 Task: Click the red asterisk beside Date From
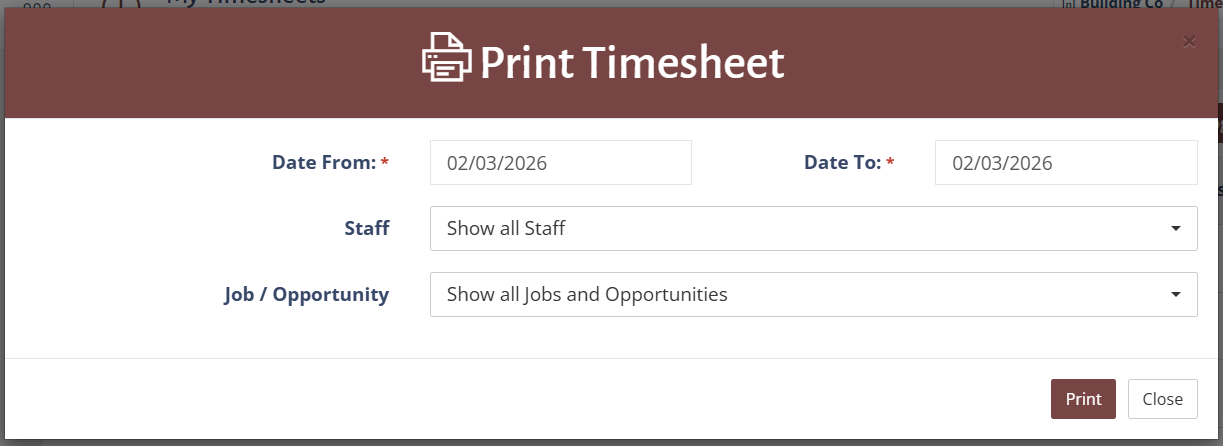click(x=385, y=162)
